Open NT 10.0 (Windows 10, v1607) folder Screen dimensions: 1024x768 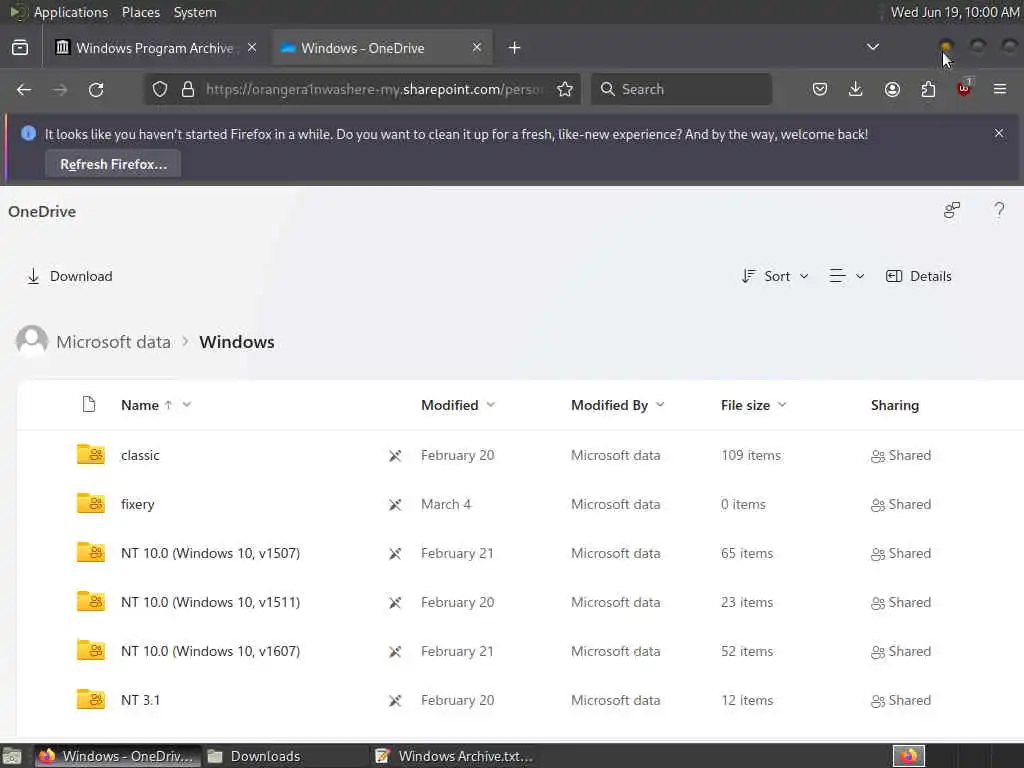pyautogui.click(x=210, y=651)
